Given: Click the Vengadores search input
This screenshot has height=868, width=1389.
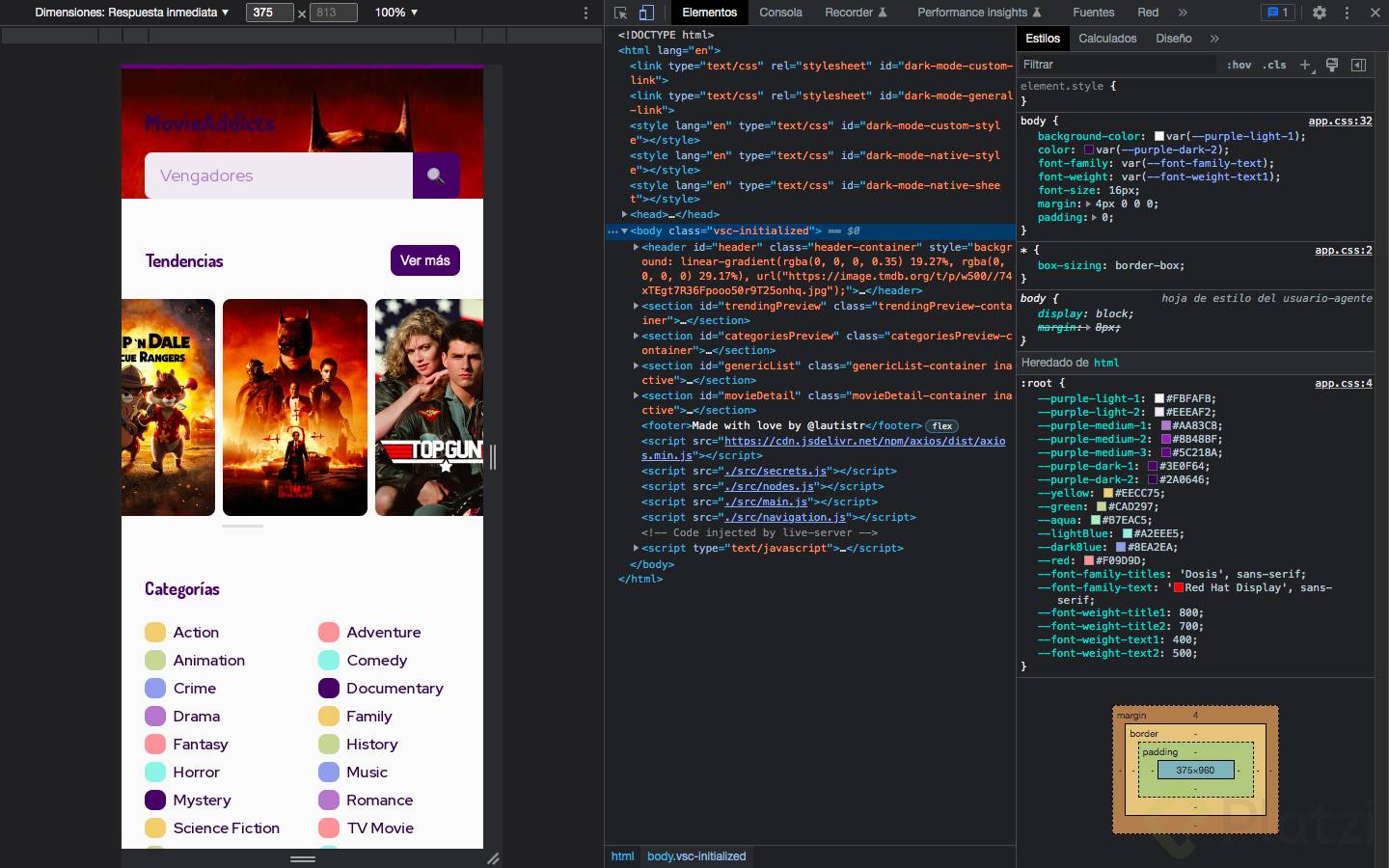Looking at the screenshot, I should pos(279,176).
